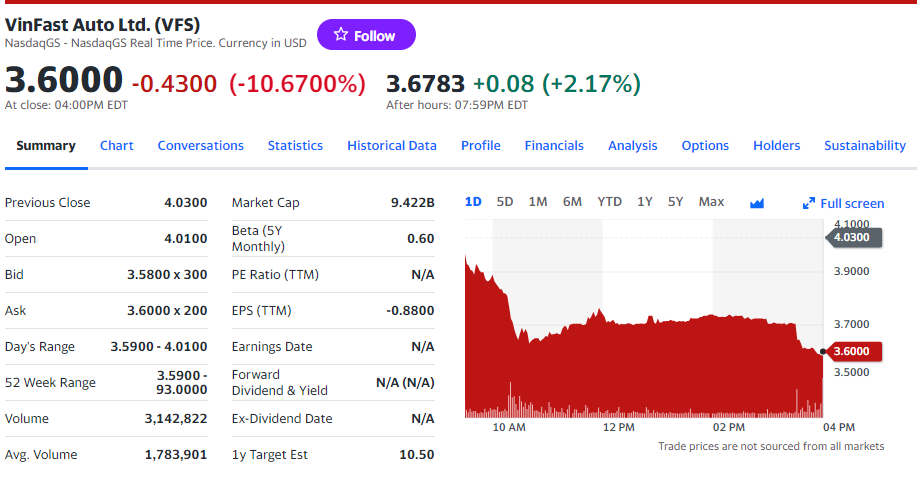The width and height of the screenshot is (917, 492).
Task: Click the mountain chart type icon
Action: pyautogui.click(x=757, y=203)
